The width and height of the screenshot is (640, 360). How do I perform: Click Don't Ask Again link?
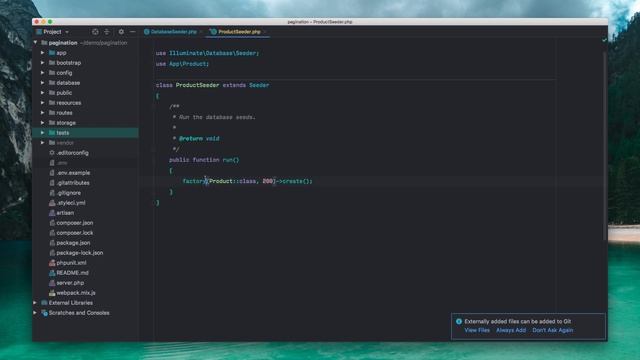(x=553, y=330)
